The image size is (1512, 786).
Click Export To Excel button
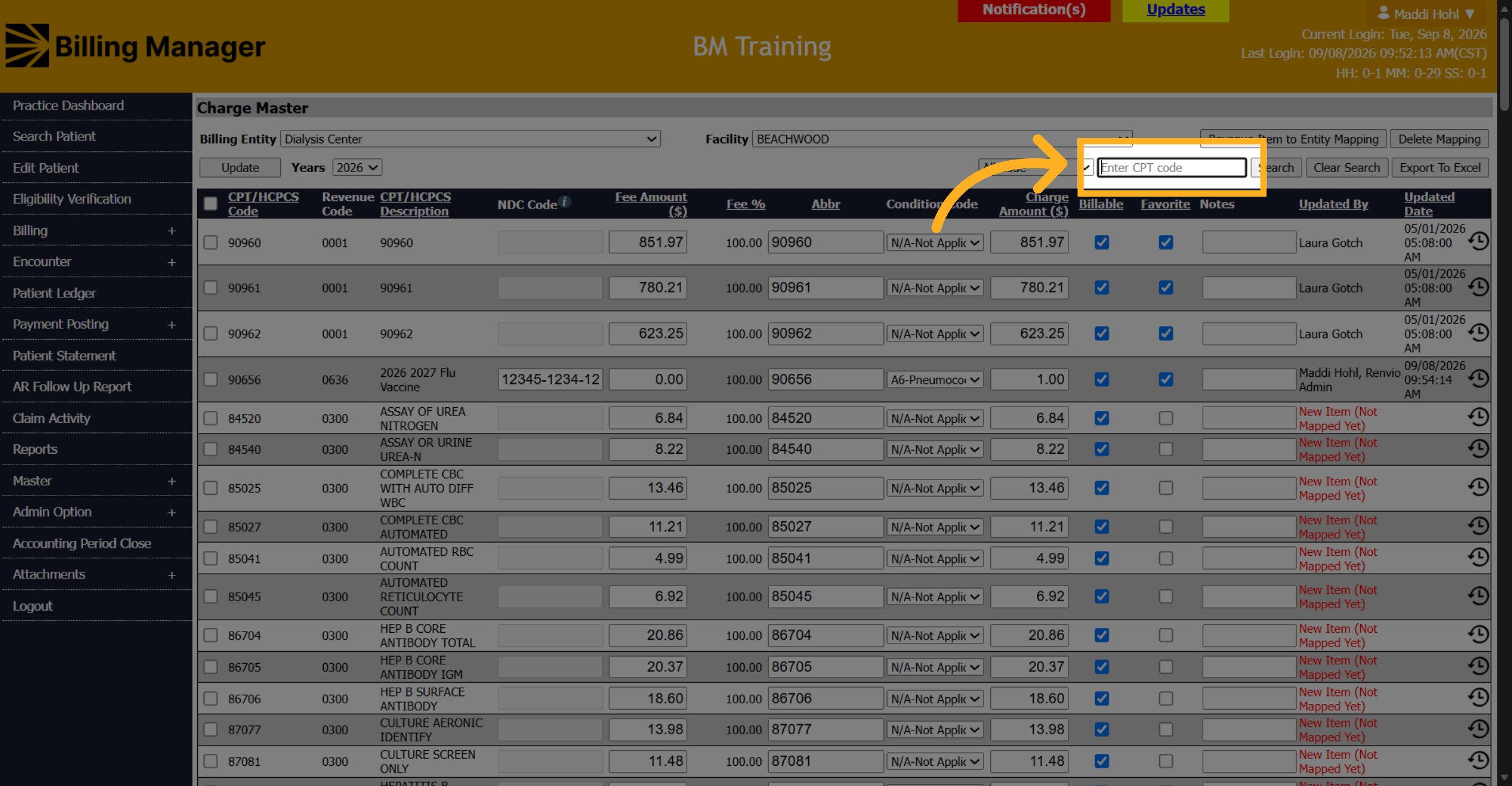(1440, 167)
